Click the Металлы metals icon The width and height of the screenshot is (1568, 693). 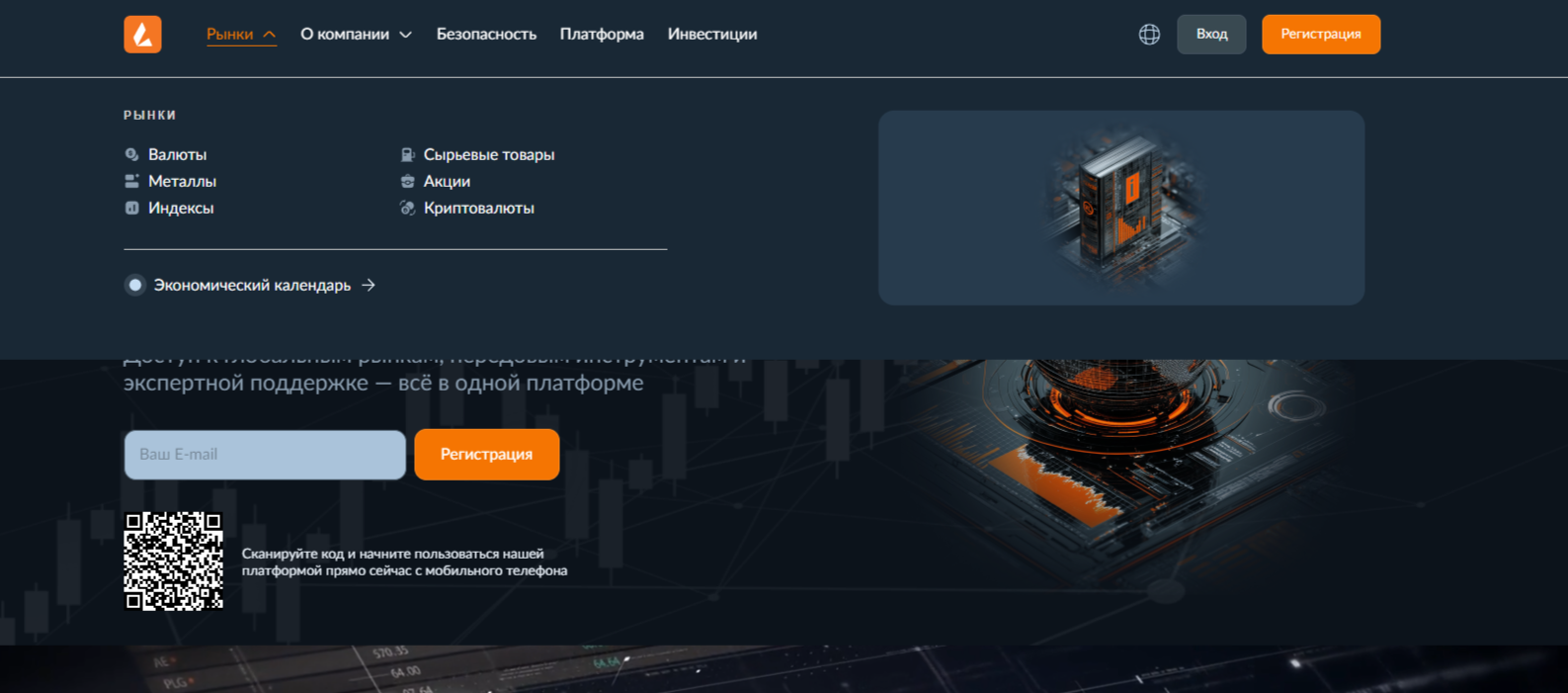131,181
